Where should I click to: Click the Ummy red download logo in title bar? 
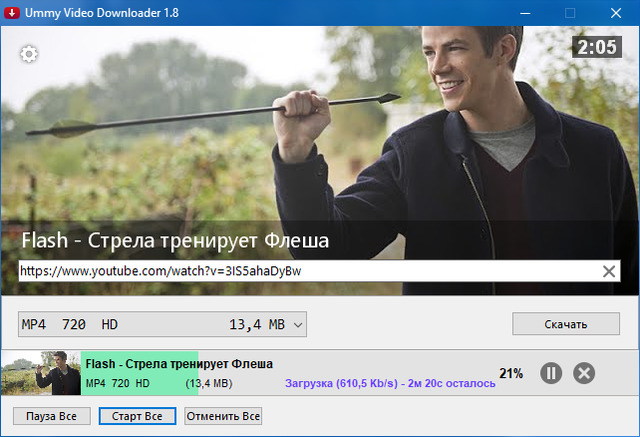[x=12, y=13]
